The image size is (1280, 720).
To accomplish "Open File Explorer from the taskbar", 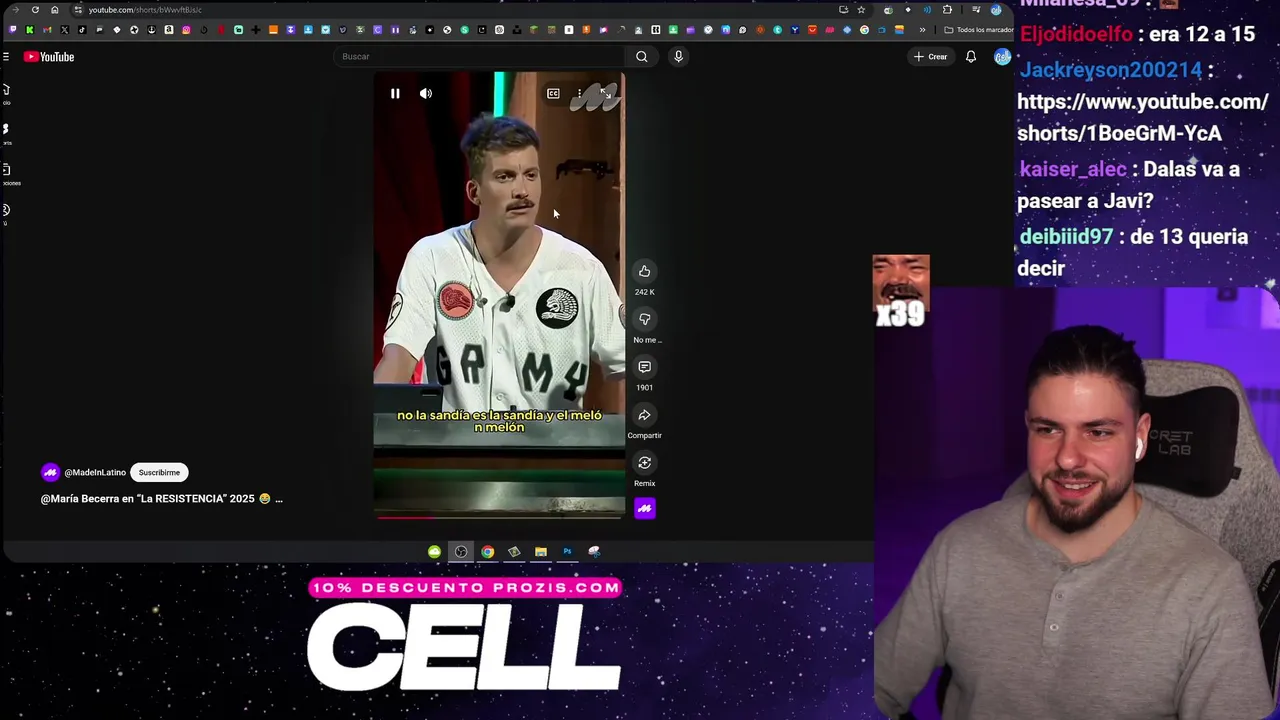I will tap(540, 552).
